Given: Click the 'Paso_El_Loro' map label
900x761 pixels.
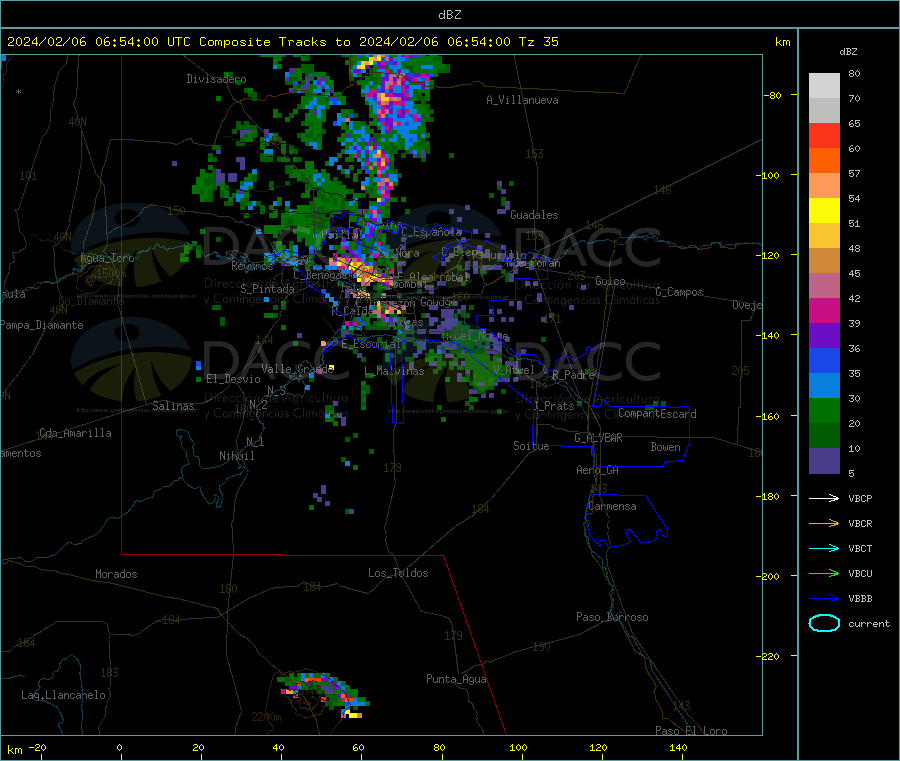Looking at the screenshot, I should pos(691,731).
